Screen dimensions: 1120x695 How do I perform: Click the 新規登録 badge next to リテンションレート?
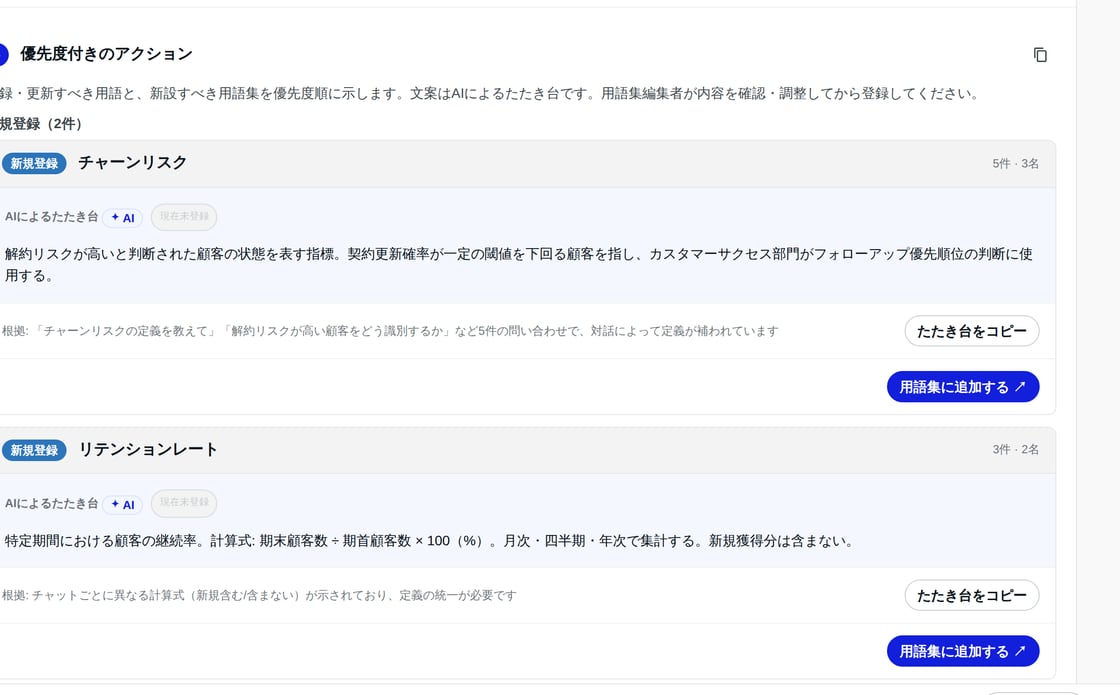click(34, 450)
